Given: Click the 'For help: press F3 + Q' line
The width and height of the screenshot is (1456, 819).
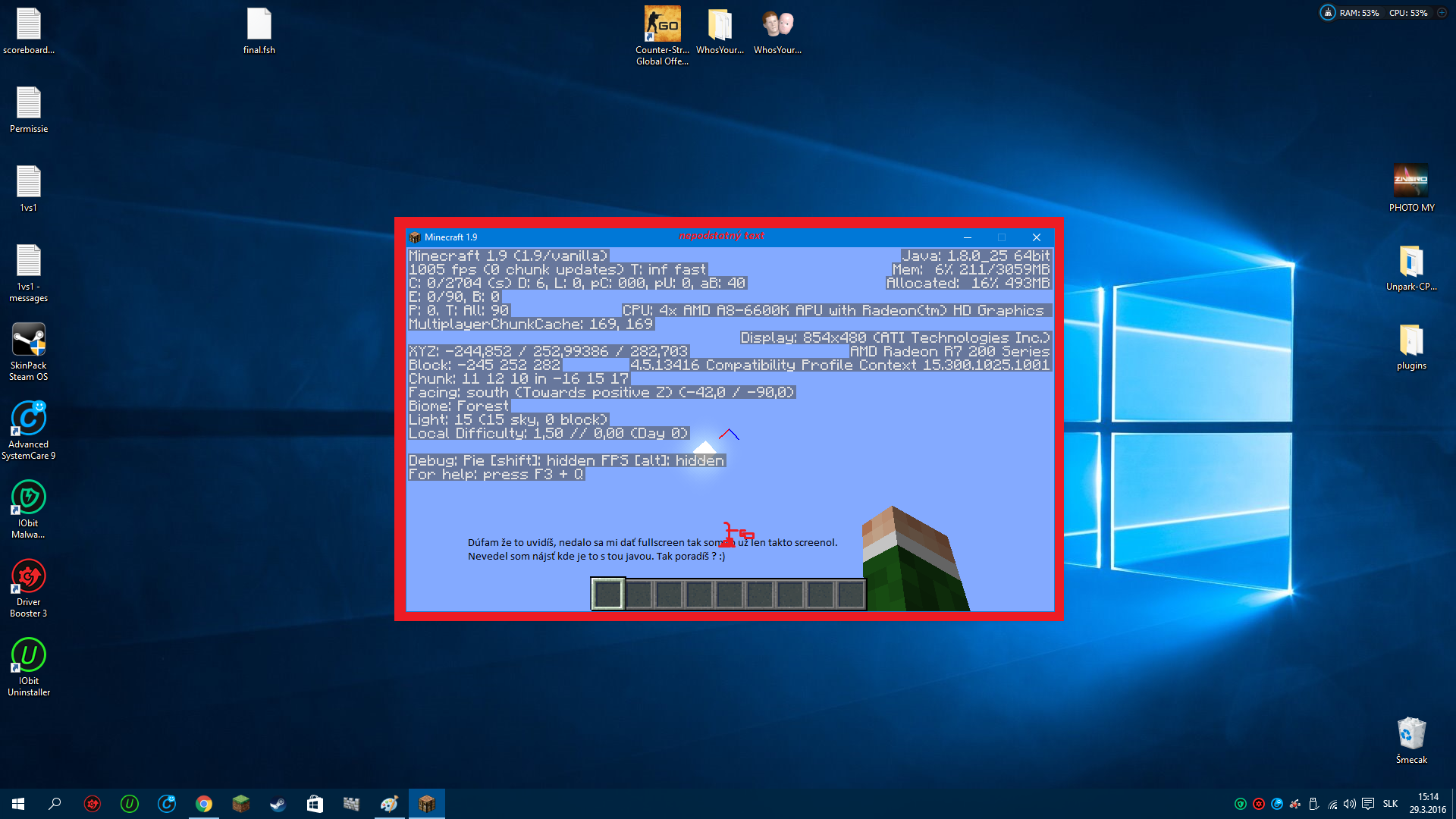Looking at the screenshot, I should 497,475.
